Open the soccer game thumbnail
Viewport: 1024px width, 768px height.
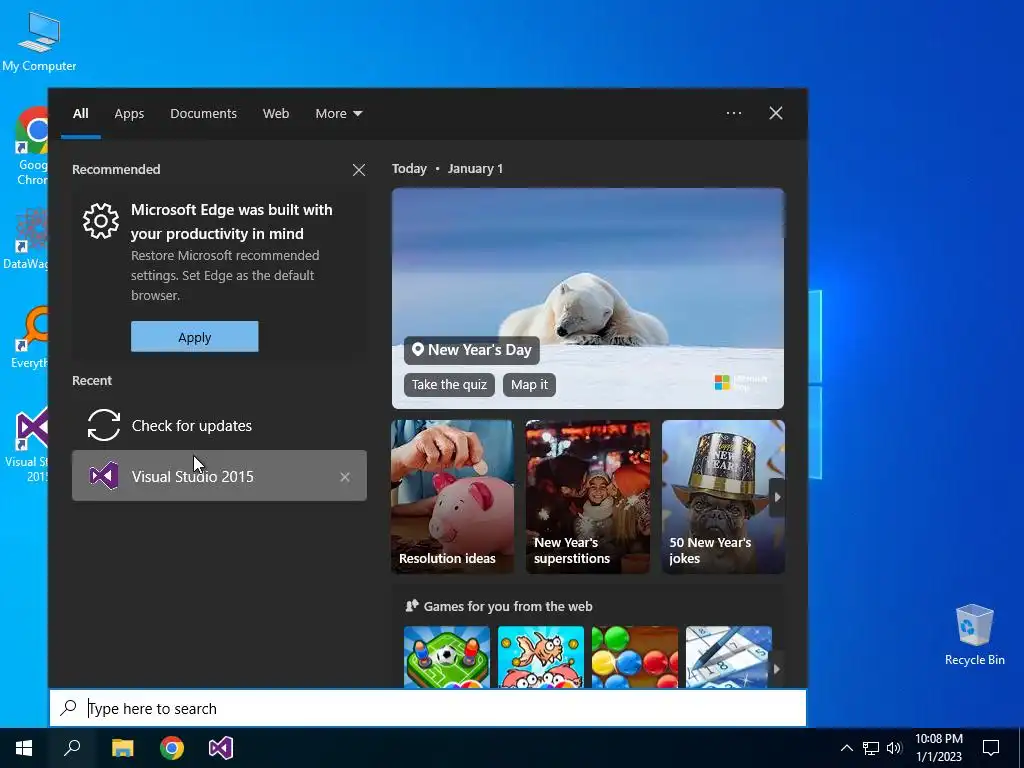click(447, 657)
